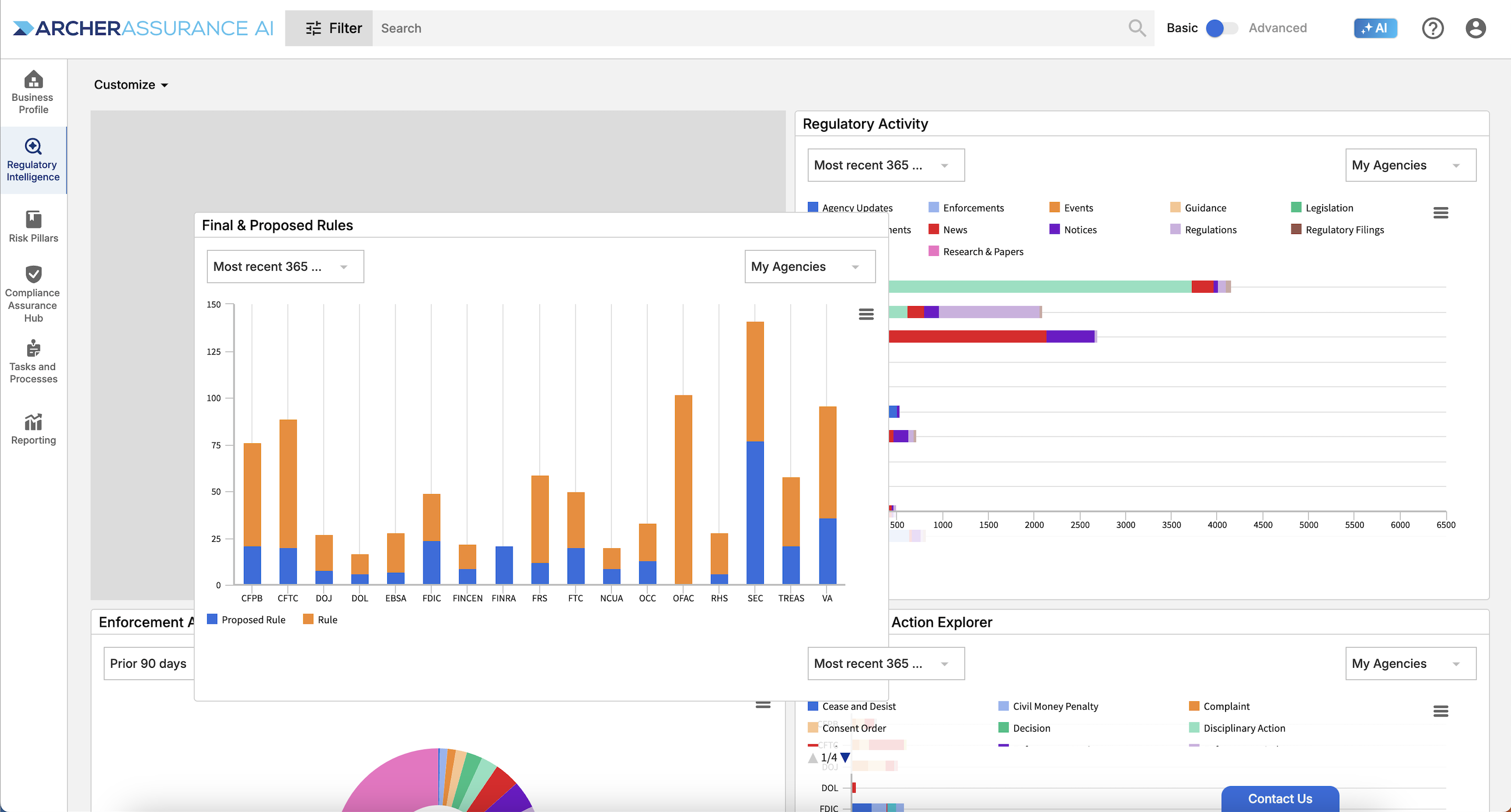This screenshot has width=1511, height=812.
Task: Toggle Civil Money Penalty legend item
Action: coord(1048,707)
